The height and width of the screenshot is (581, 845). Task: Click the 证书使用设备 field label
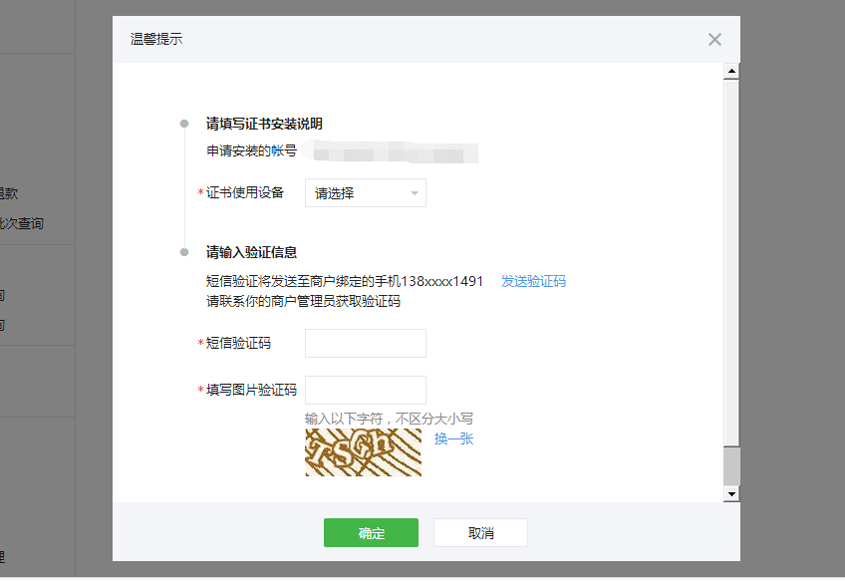point(245,193)
